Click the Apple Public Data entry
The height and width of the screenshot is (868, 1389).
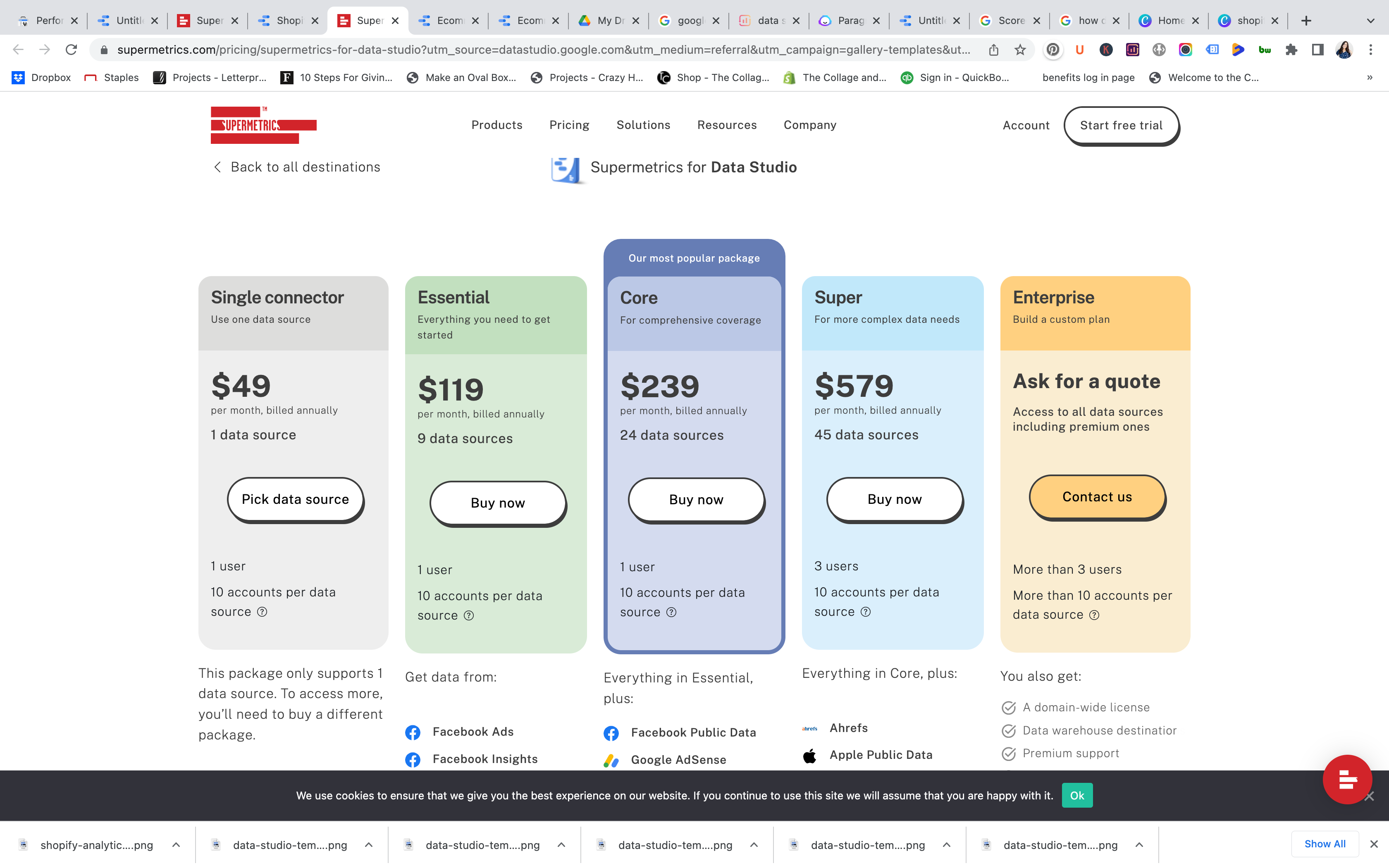[x=867, y=756]
